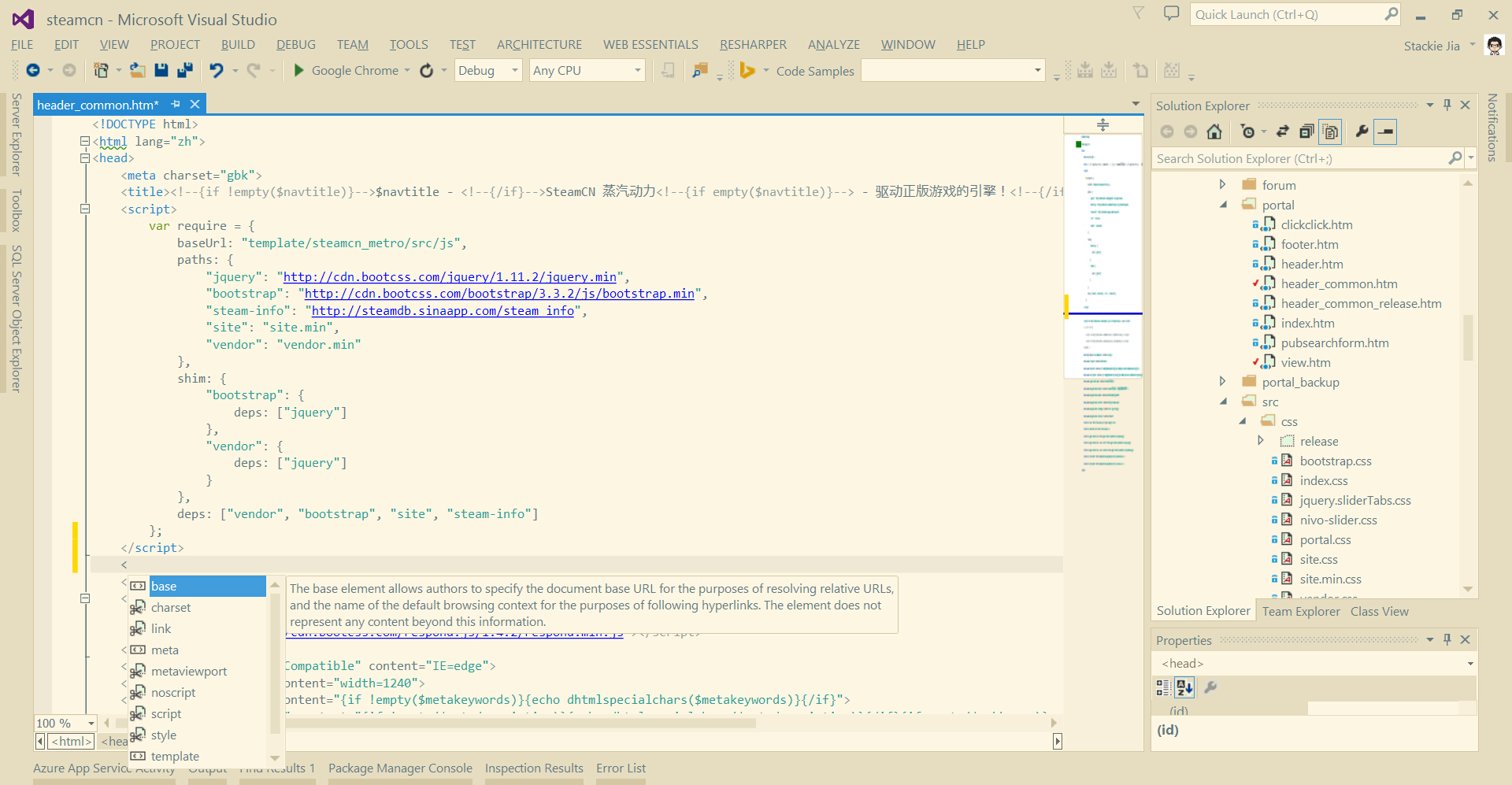This screenshot has height=785, width=1512.
Task: Collapse the head element in code editor
Action: pos(85,158)
